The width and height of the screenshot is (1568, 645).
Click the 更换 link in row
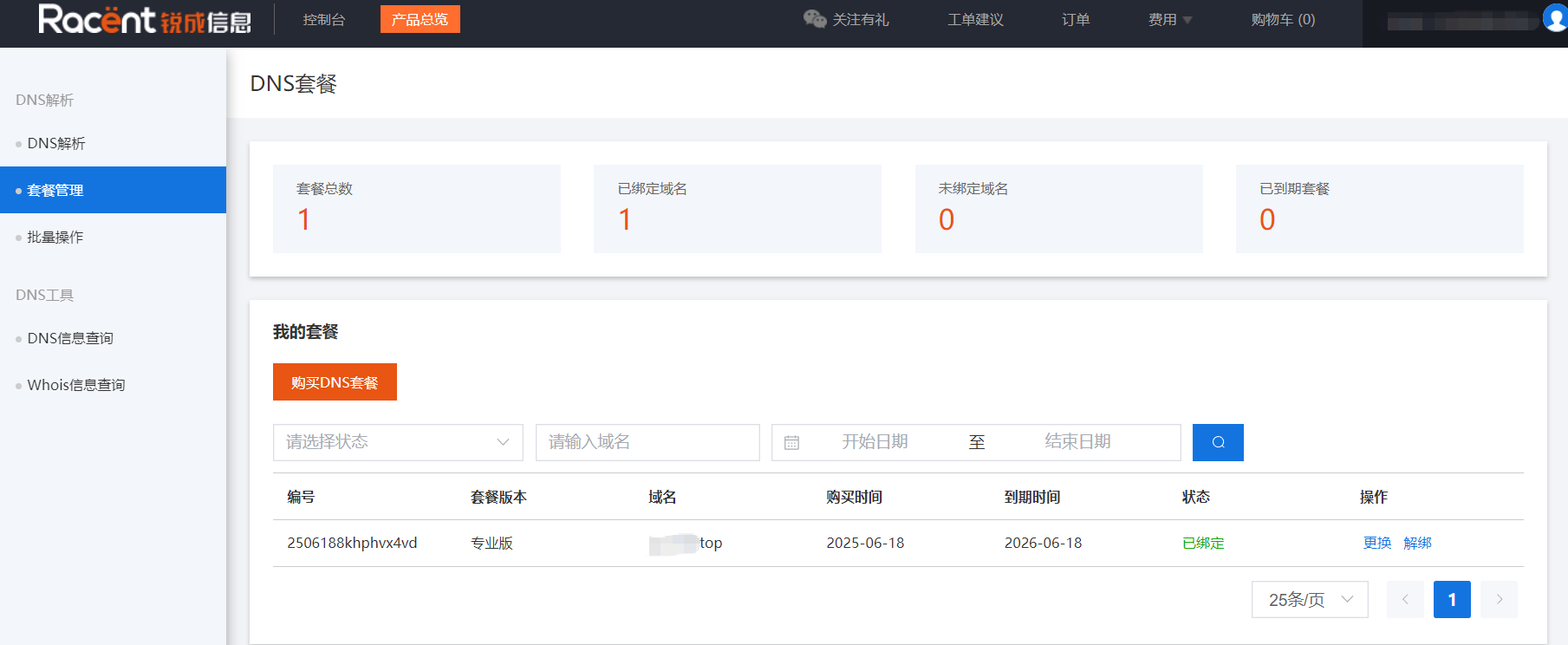pos(1376,543)
